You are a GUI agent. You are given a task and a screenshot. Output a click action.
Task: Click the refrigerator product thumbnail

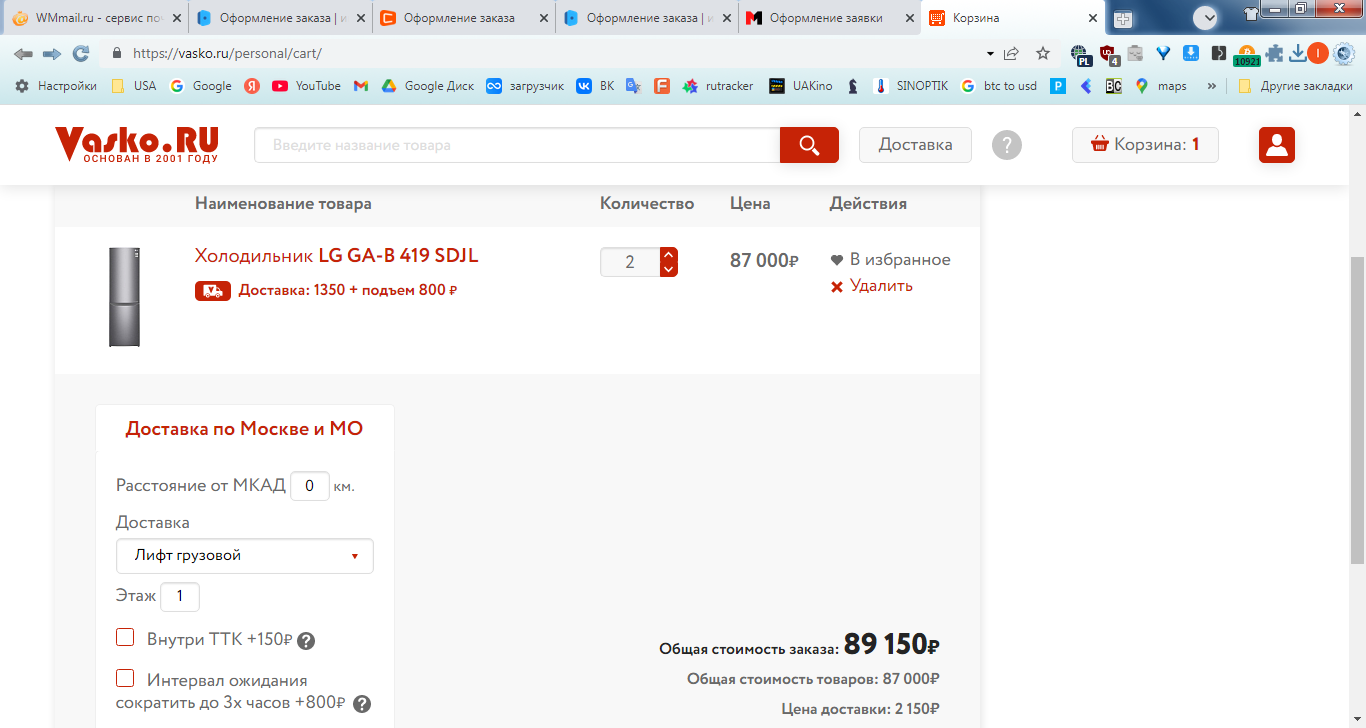pyautogui.click(x=124, y=297)
